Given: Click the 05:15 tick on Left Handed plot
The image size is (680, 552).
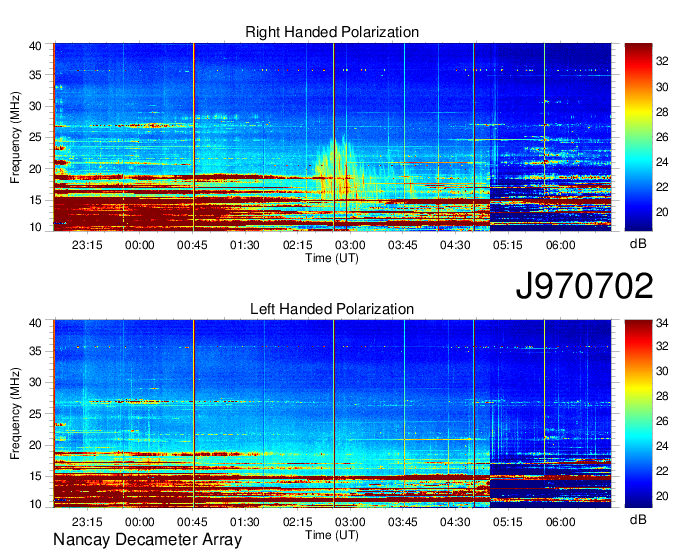Looking at the screenshot, I should [508, 522].
